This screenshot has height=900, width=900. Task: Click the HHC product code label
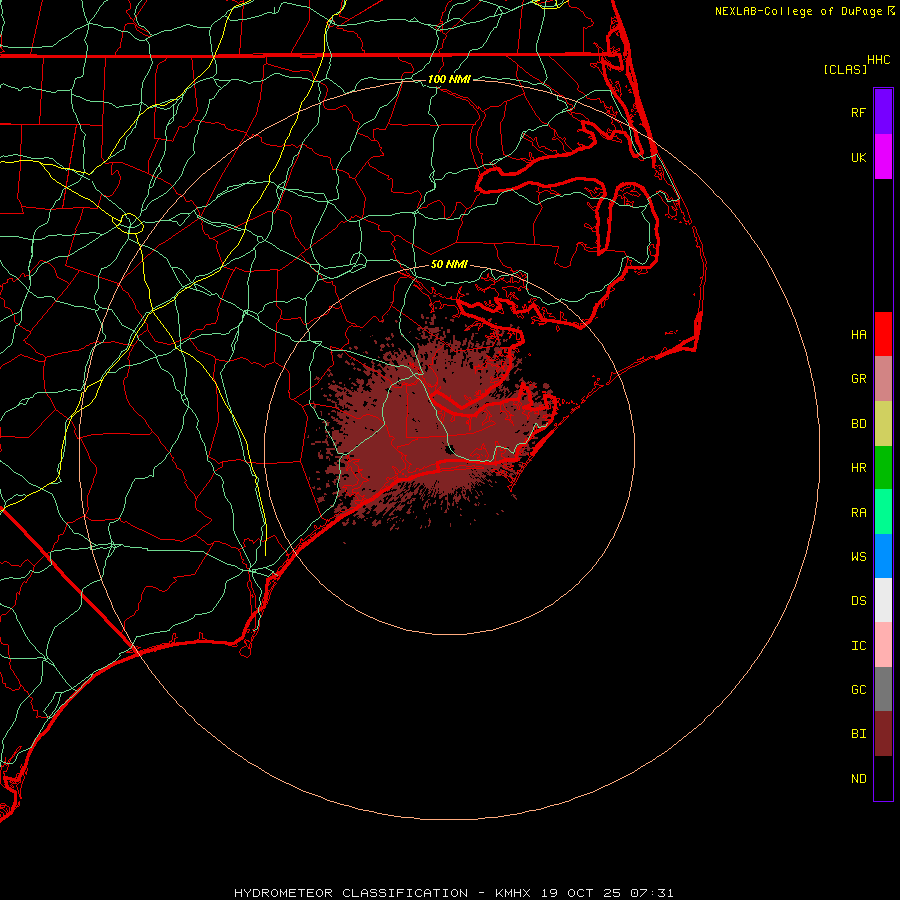tap(878, 60)
